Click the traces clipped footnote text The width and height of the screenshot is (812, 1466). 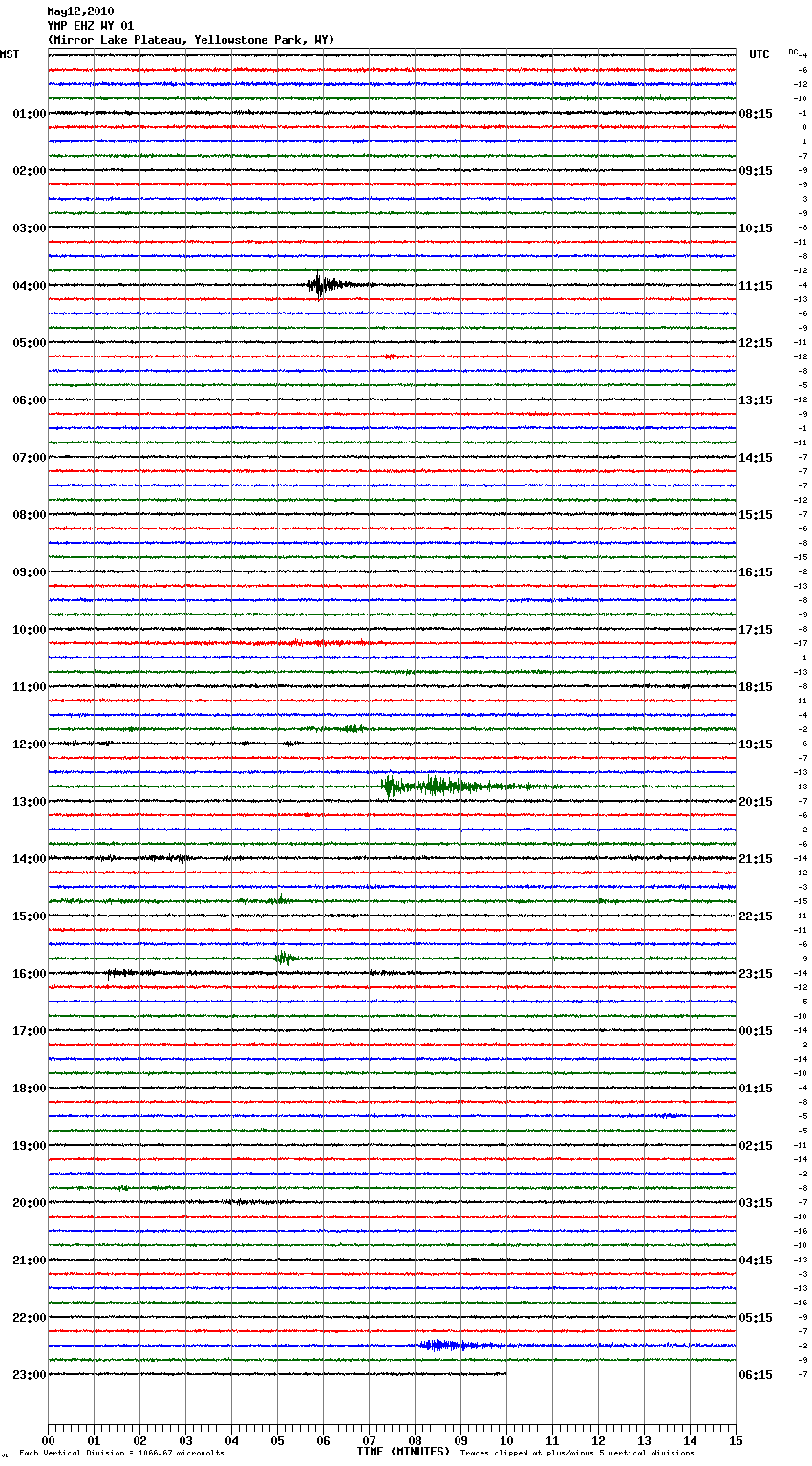tap(577, 1453)
